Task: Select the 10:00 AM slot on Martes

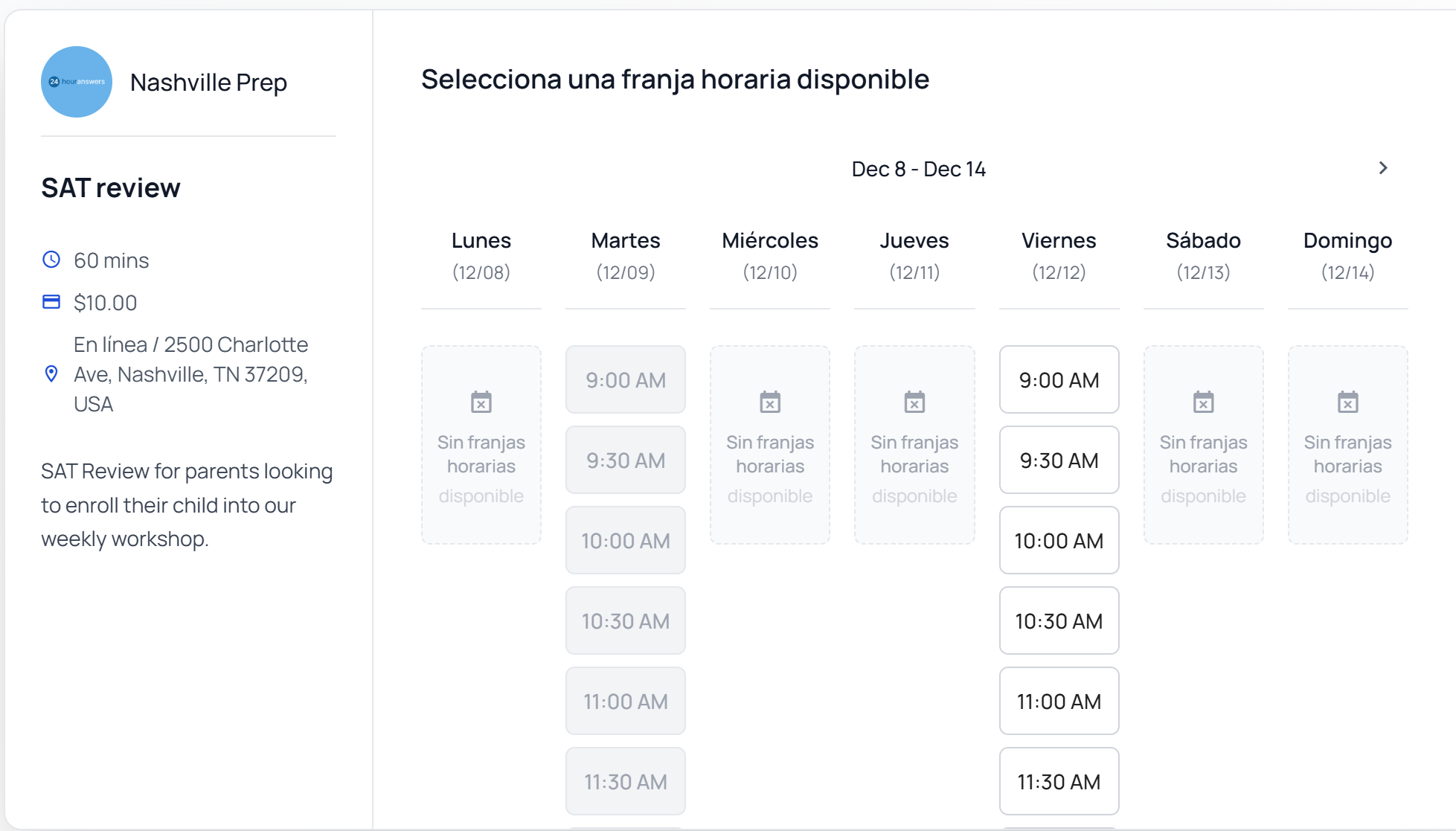Action: tap(625, 540)
